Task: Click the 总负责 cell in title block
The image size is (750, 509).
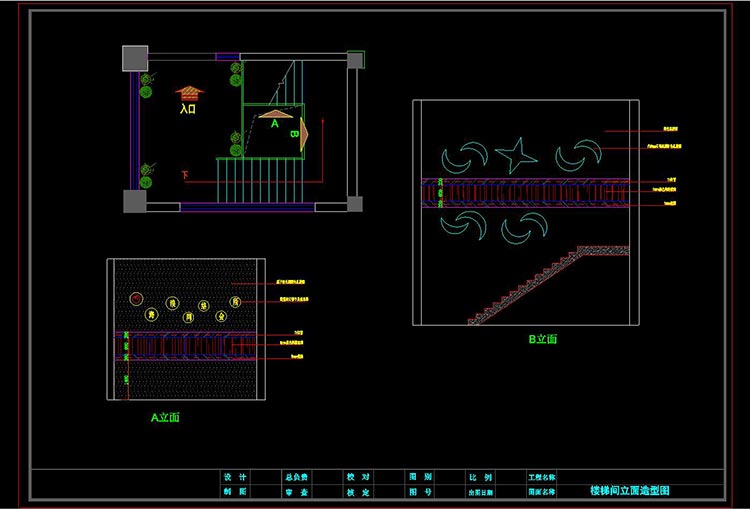Action: click(297, 477)
